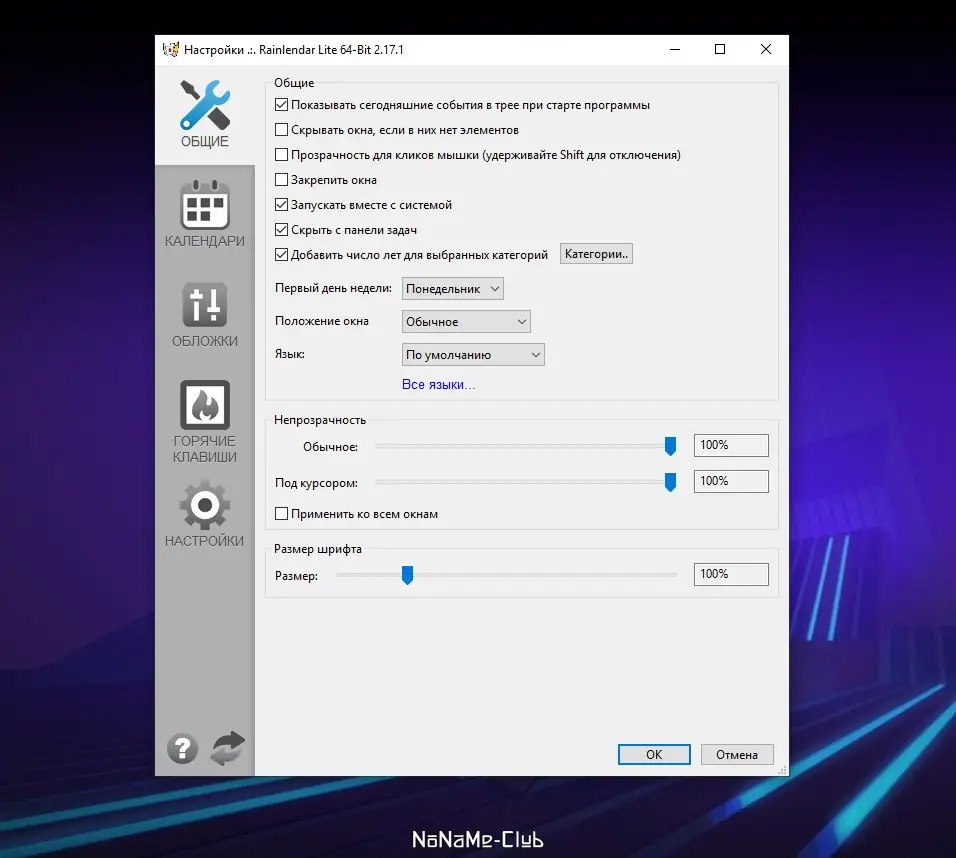Screen dimensions: 956x858
Task: Check the Закрепить окна option
Action: [281, 180]
